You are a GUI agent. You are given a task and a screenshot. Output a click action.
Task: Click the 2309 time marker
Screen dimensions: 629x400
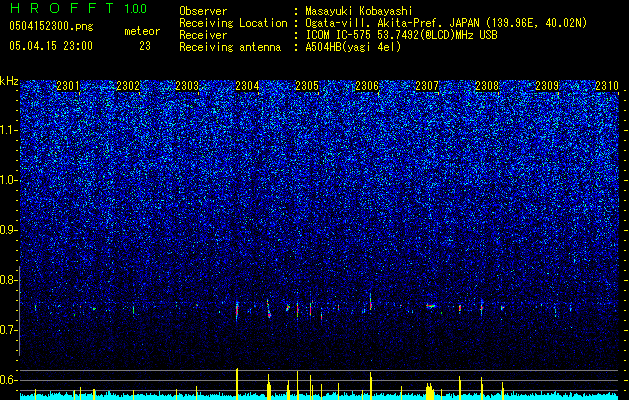[547, 85]
